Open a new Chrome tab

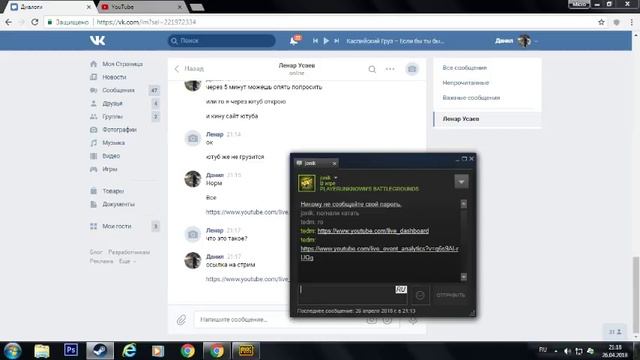197,7
